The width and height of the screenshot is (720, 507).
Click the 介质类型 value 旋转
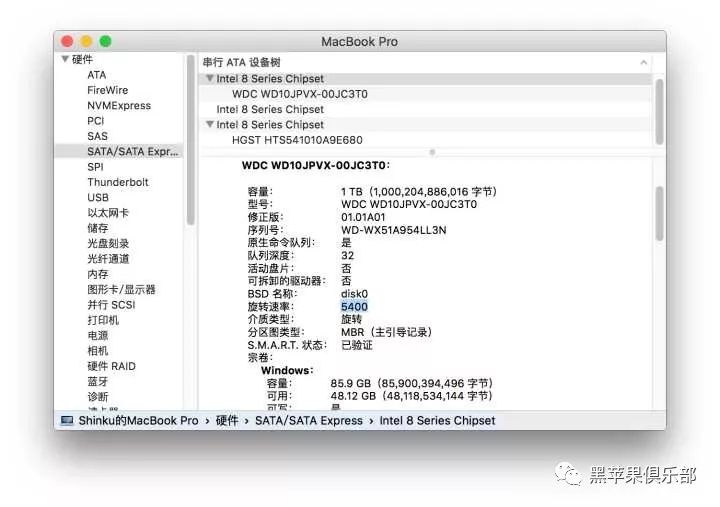[x=351, y=319]
